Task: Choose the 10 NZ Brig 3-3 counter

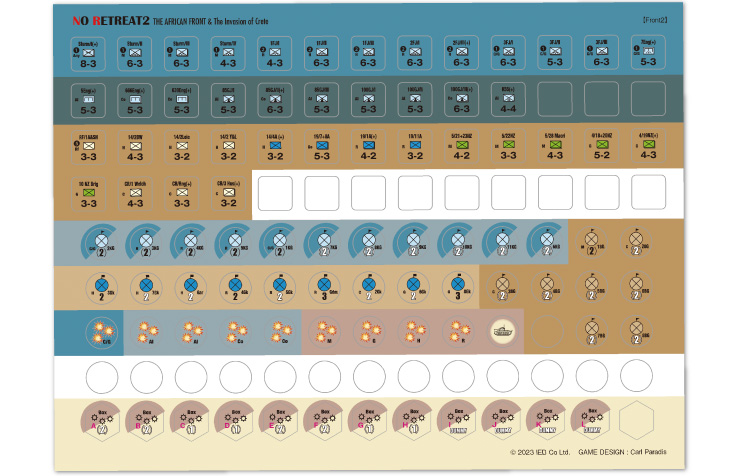Action: [88, 194]
